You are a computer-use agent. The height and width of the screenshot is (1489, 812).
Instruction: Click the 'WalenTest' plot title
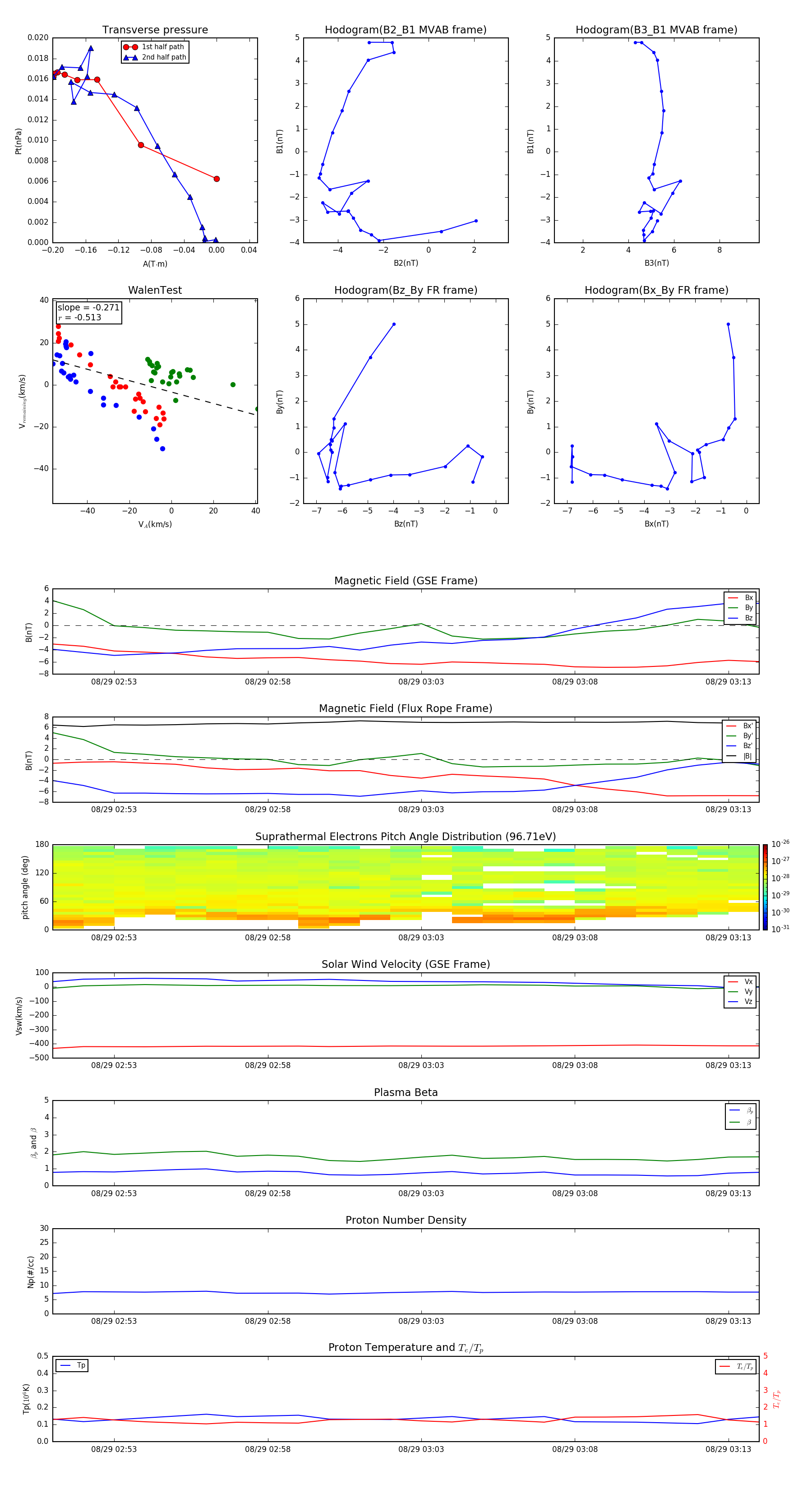155,290
